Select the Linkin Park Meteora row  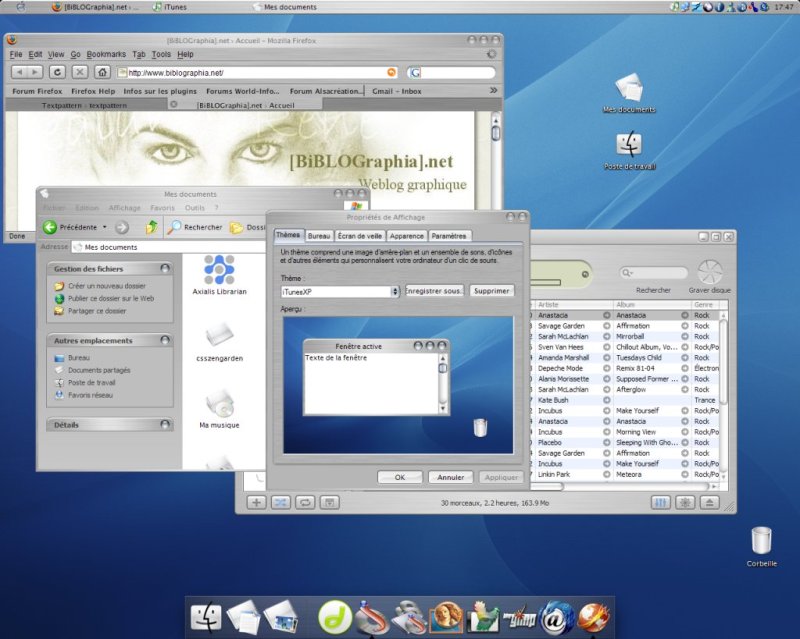(626, 474)
